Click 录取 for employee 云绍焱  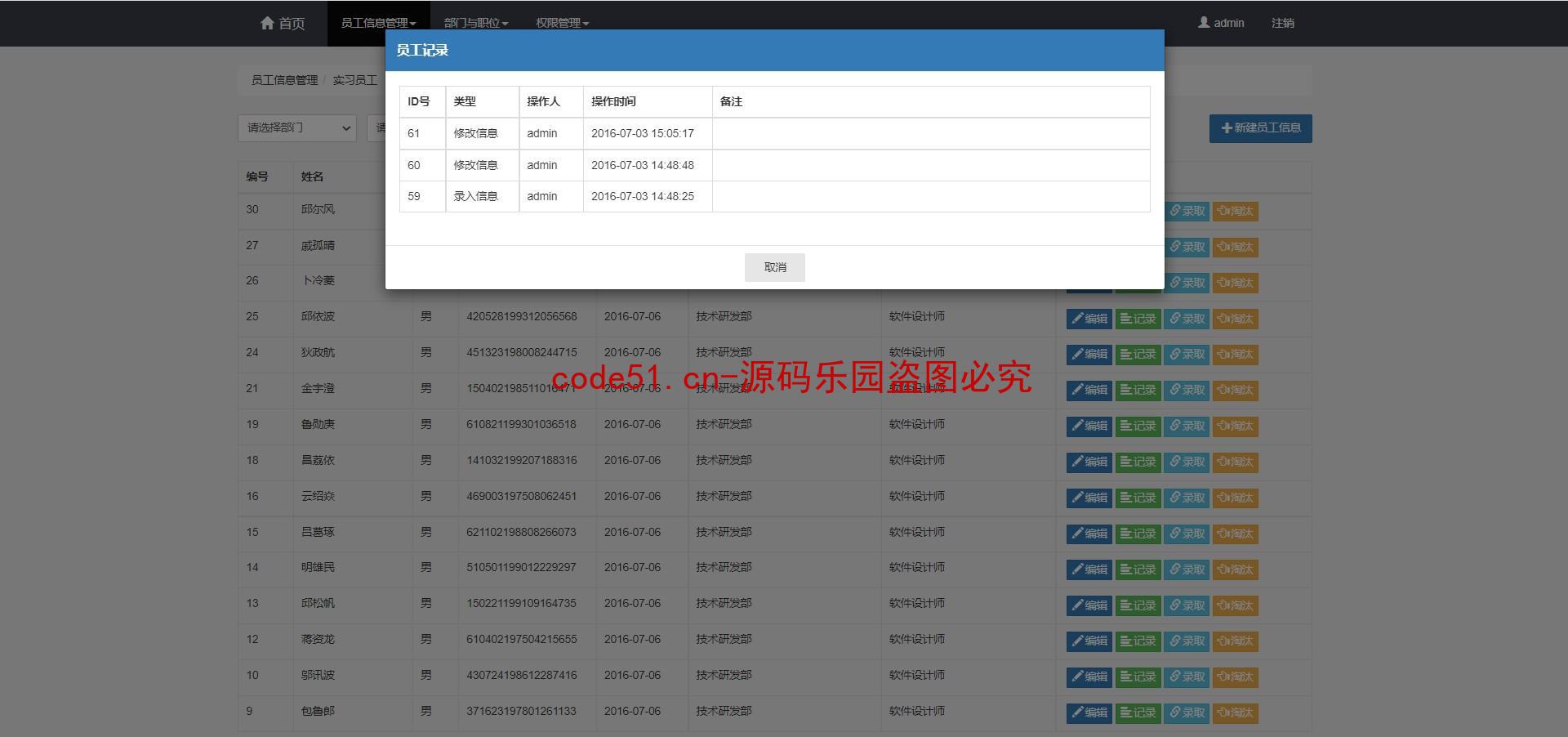tap(1187, 498)
